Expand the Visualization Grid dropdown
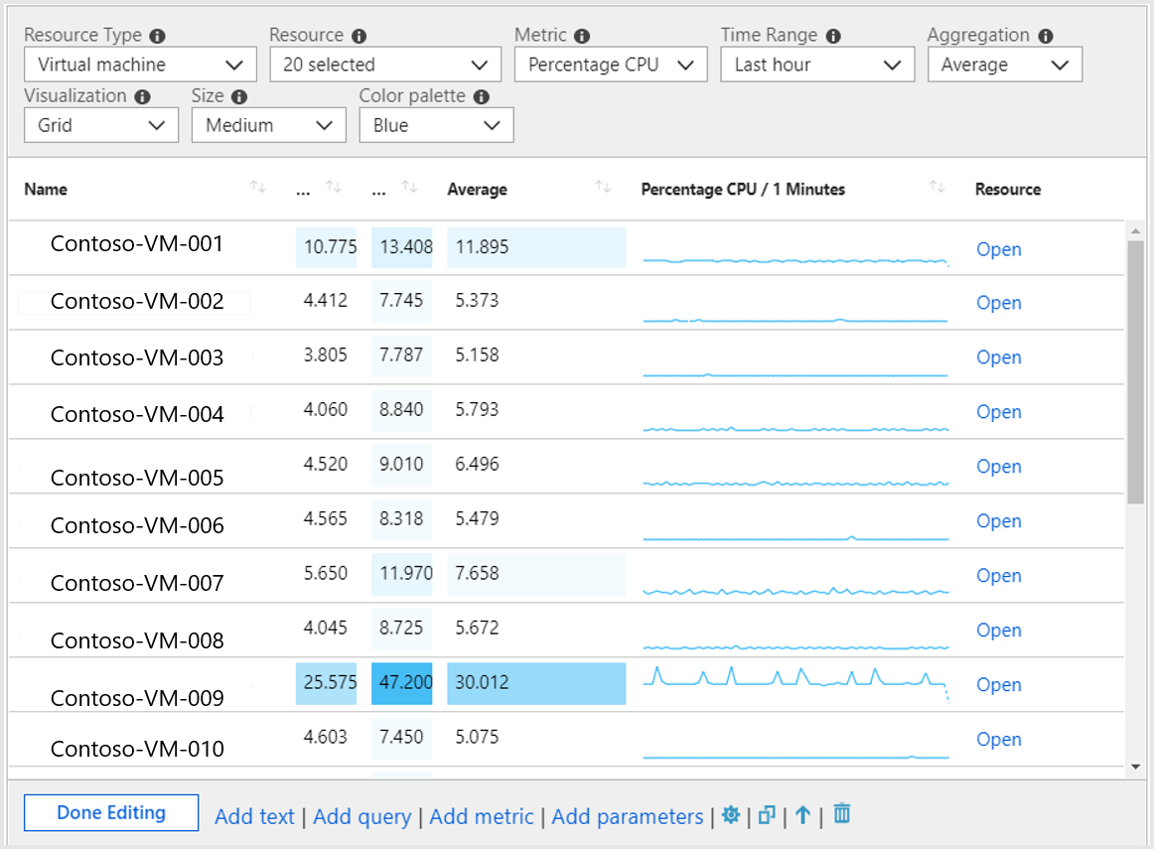This screenshot has height=849, width=1154. pos(101,125)
